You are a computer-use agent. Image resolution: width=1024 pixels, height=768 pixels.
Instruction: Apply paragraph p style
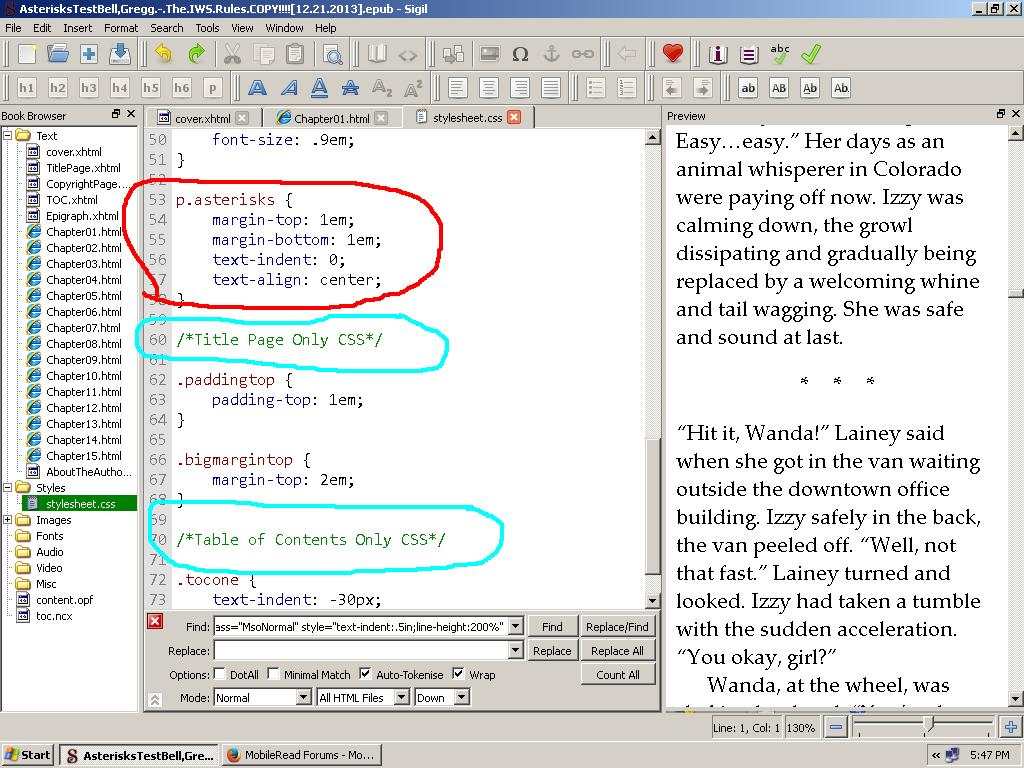pyautogui.click(x=212, y=88)
